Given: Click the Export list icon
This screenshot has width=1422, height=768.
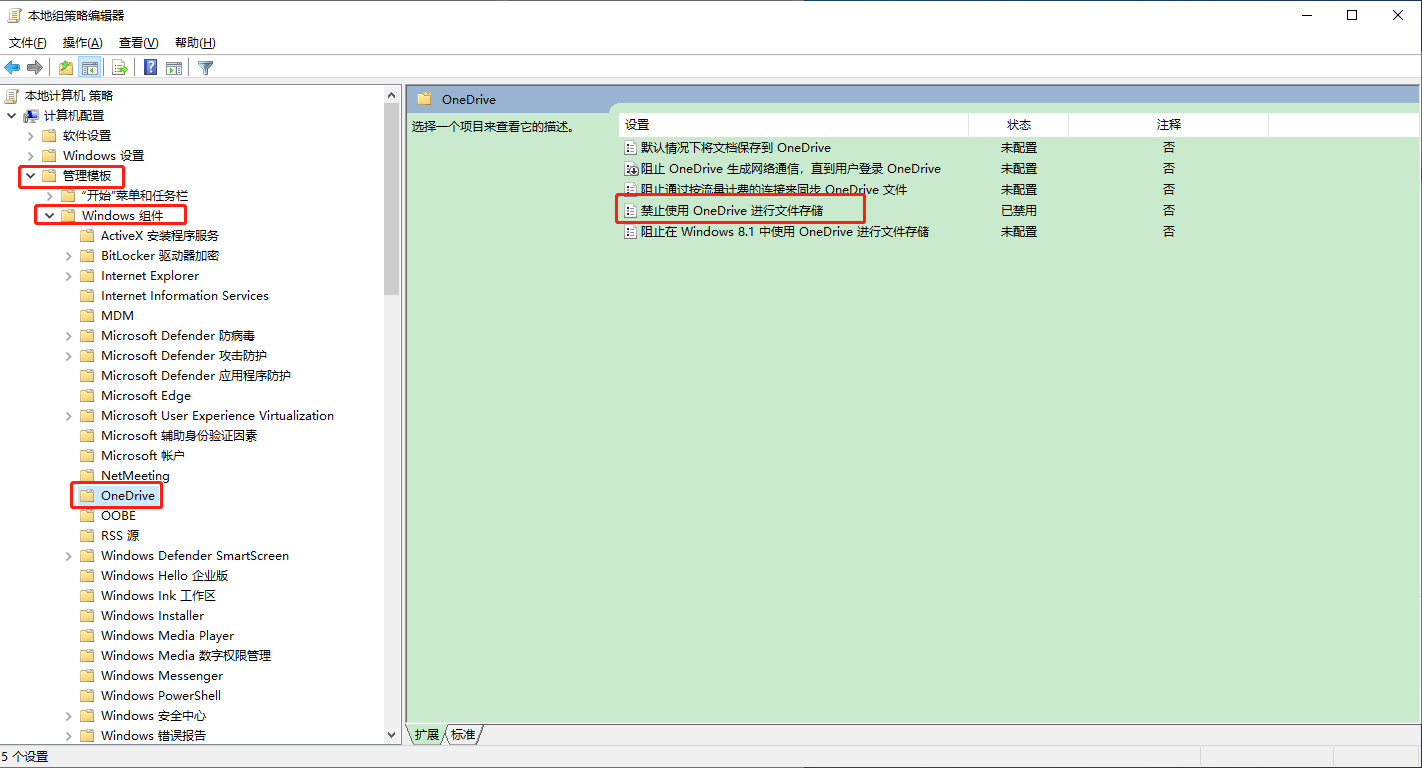Looking at the screenshot, I should 120,67.
